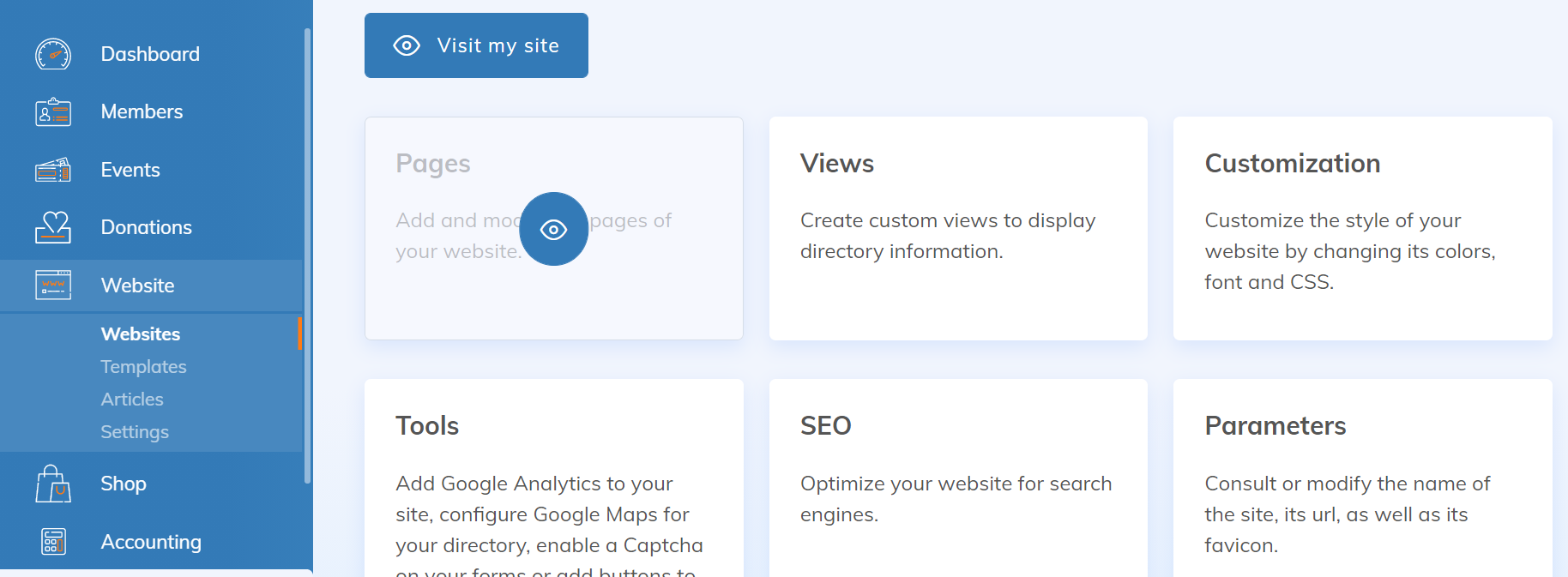Open the Views card

click(x=957, y=228)
